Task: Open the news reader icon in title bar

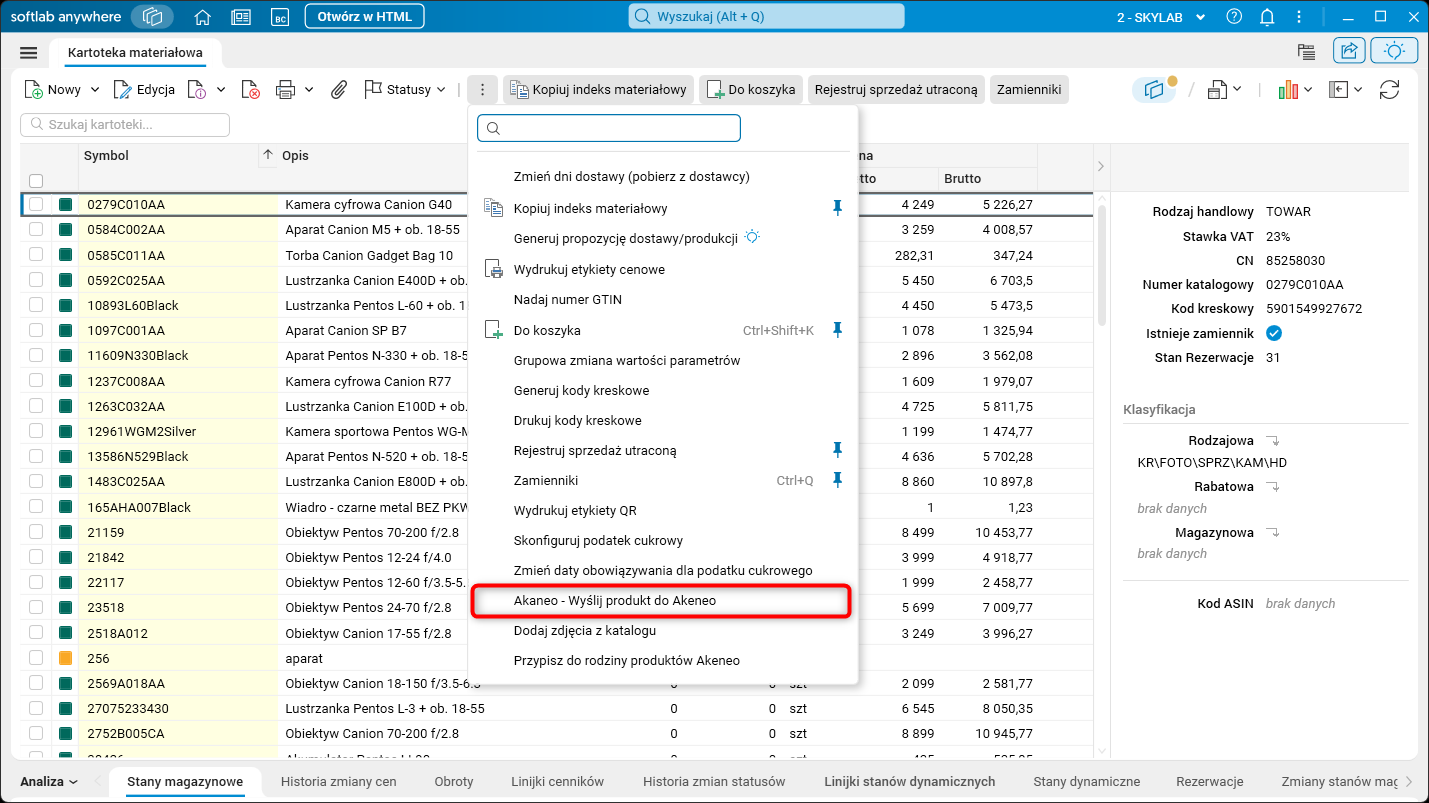Action: pyautogui.click(x=240, y=17)
